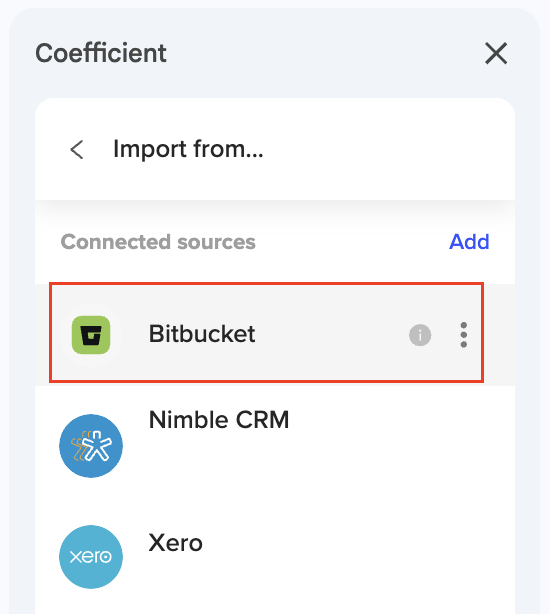Click the Import from... heading
This screenshot has width=550, height=614.
coord(188,149)
